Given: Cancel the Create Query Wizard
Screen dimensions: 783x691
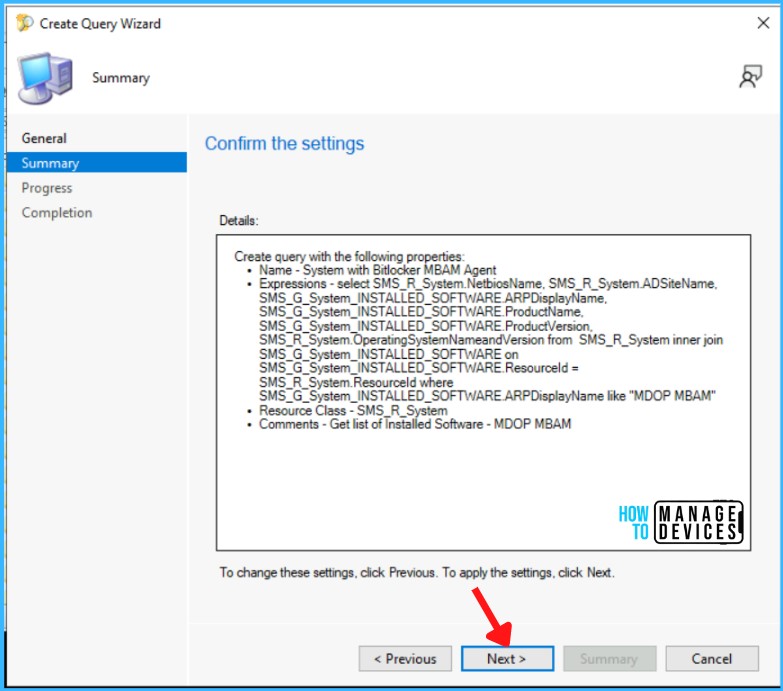Looking at the screenshot, I should point(712,659).
